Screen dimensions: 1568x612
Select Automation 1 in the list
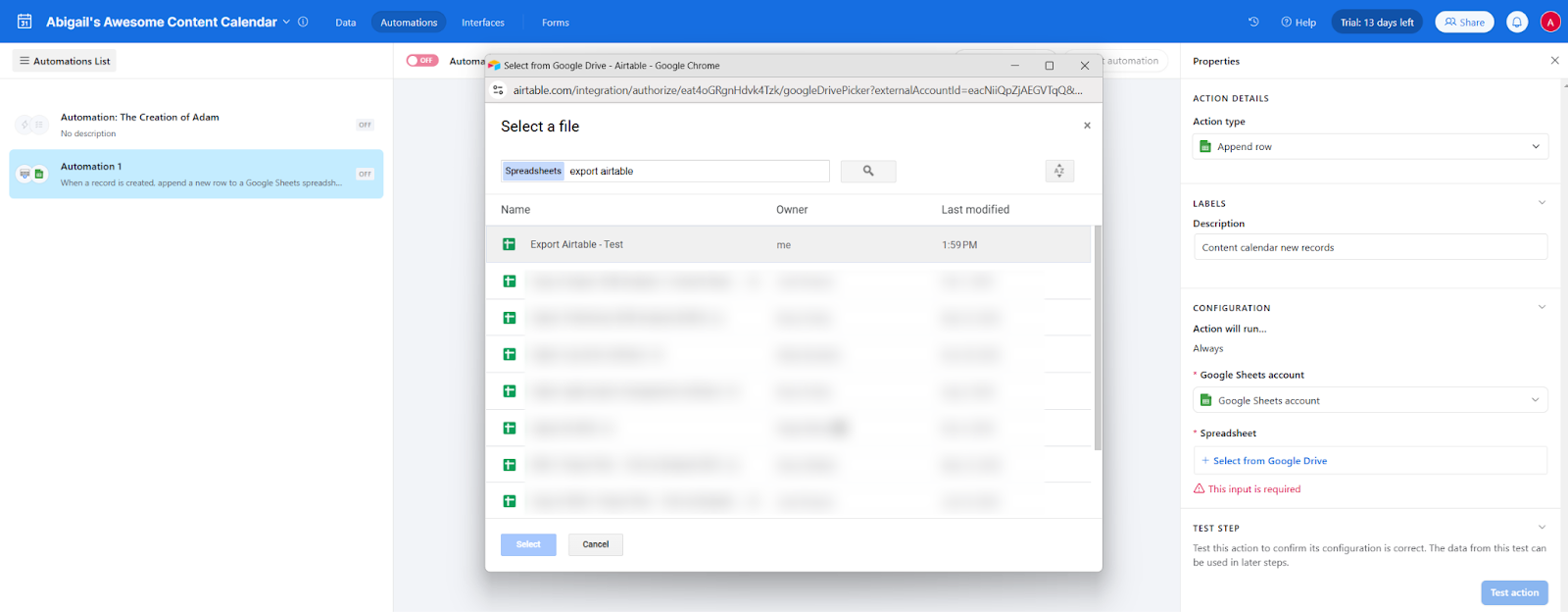pos(196,174)
